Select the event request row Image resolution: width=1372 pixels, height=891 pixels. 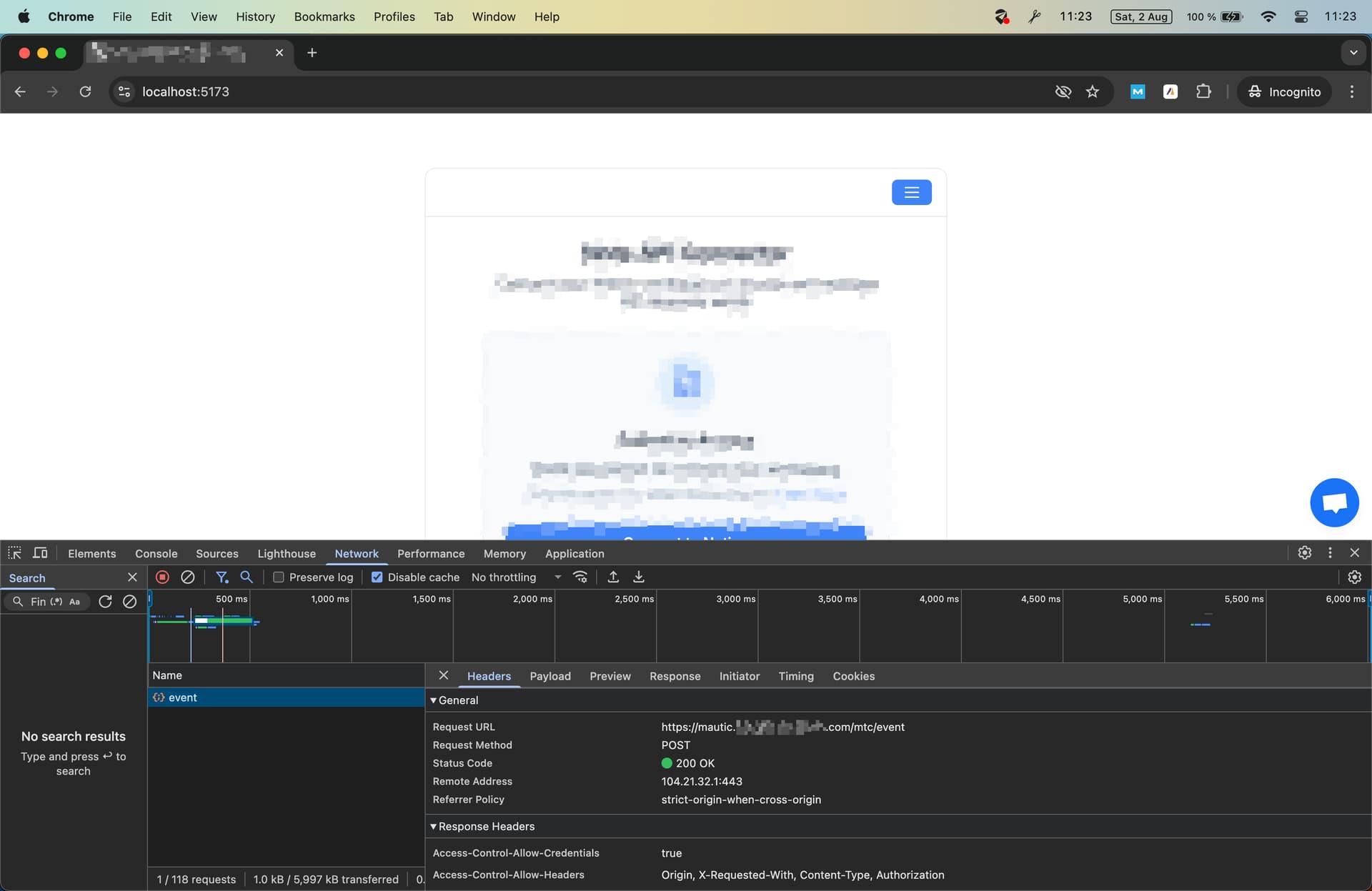pyautogui.click(x=286, y=697)
